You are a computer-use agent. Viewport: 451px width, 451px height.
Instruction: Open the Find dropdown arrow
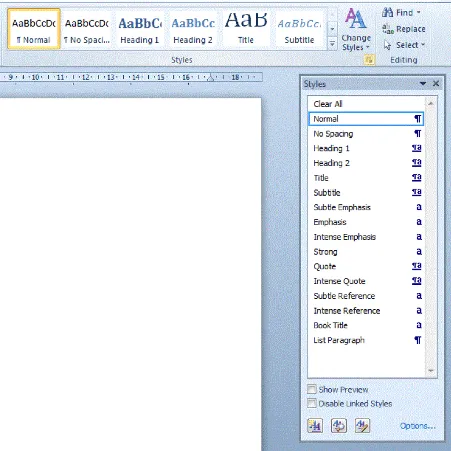[x=419, y=13]
